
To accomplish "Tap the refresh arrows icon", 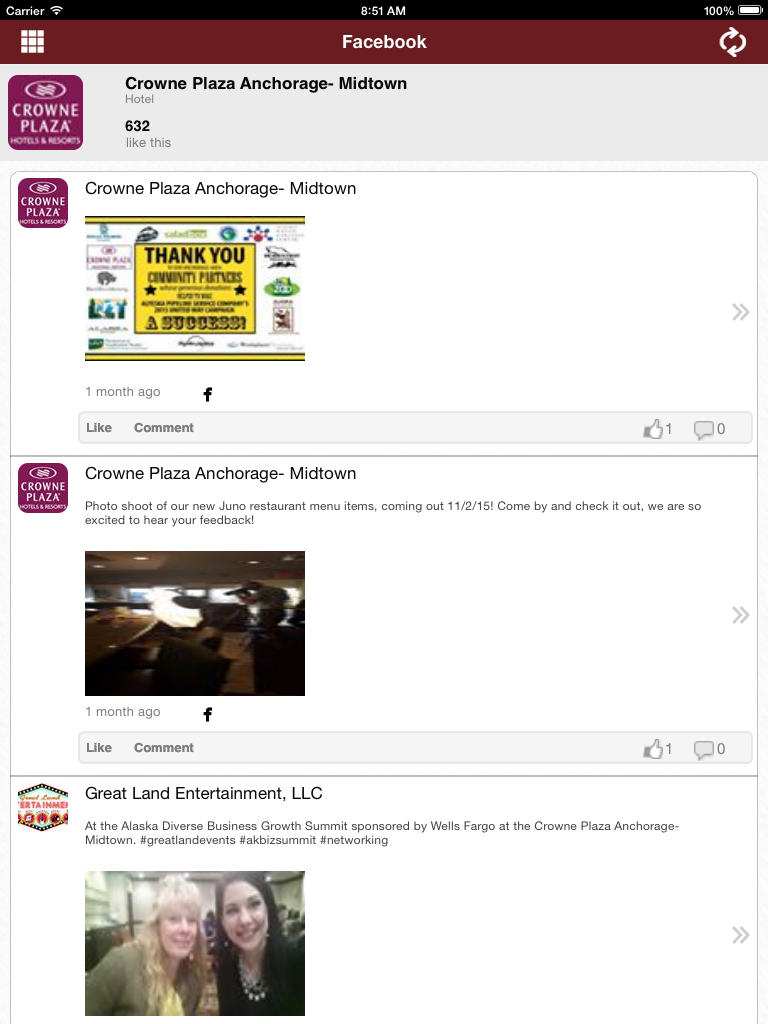I will [732, 42].
